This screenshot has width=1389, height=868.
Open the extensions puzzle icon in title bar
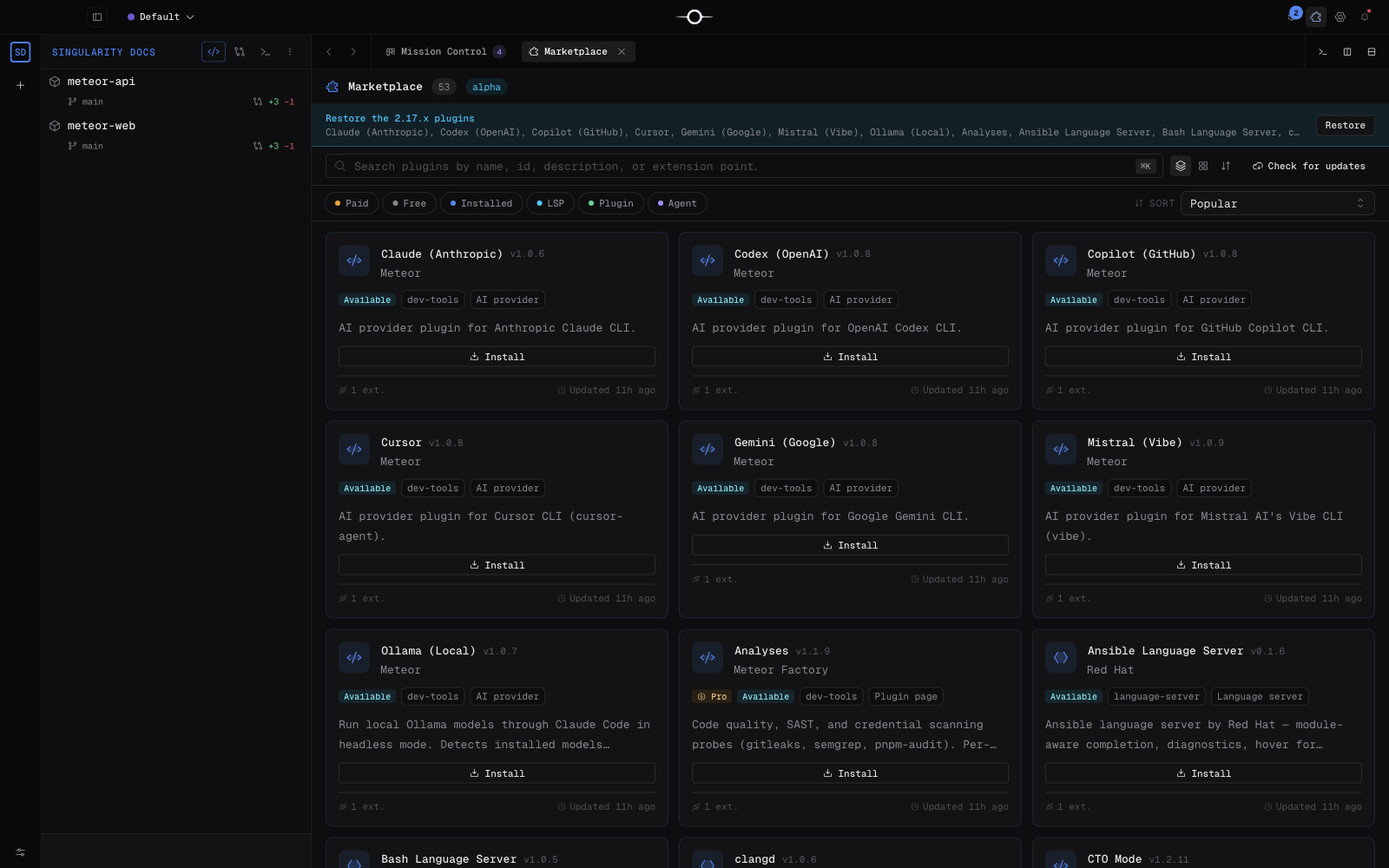click(1316, 16)
